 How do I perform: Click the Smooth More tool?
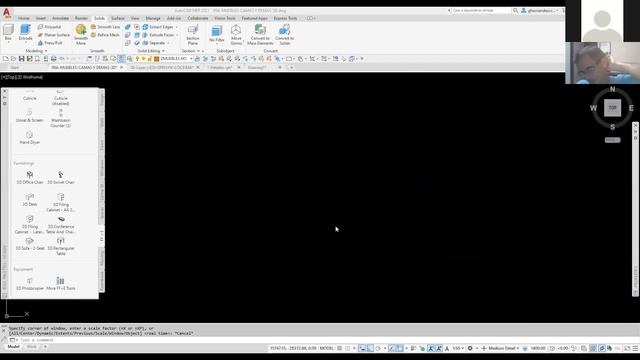[81, 35]
